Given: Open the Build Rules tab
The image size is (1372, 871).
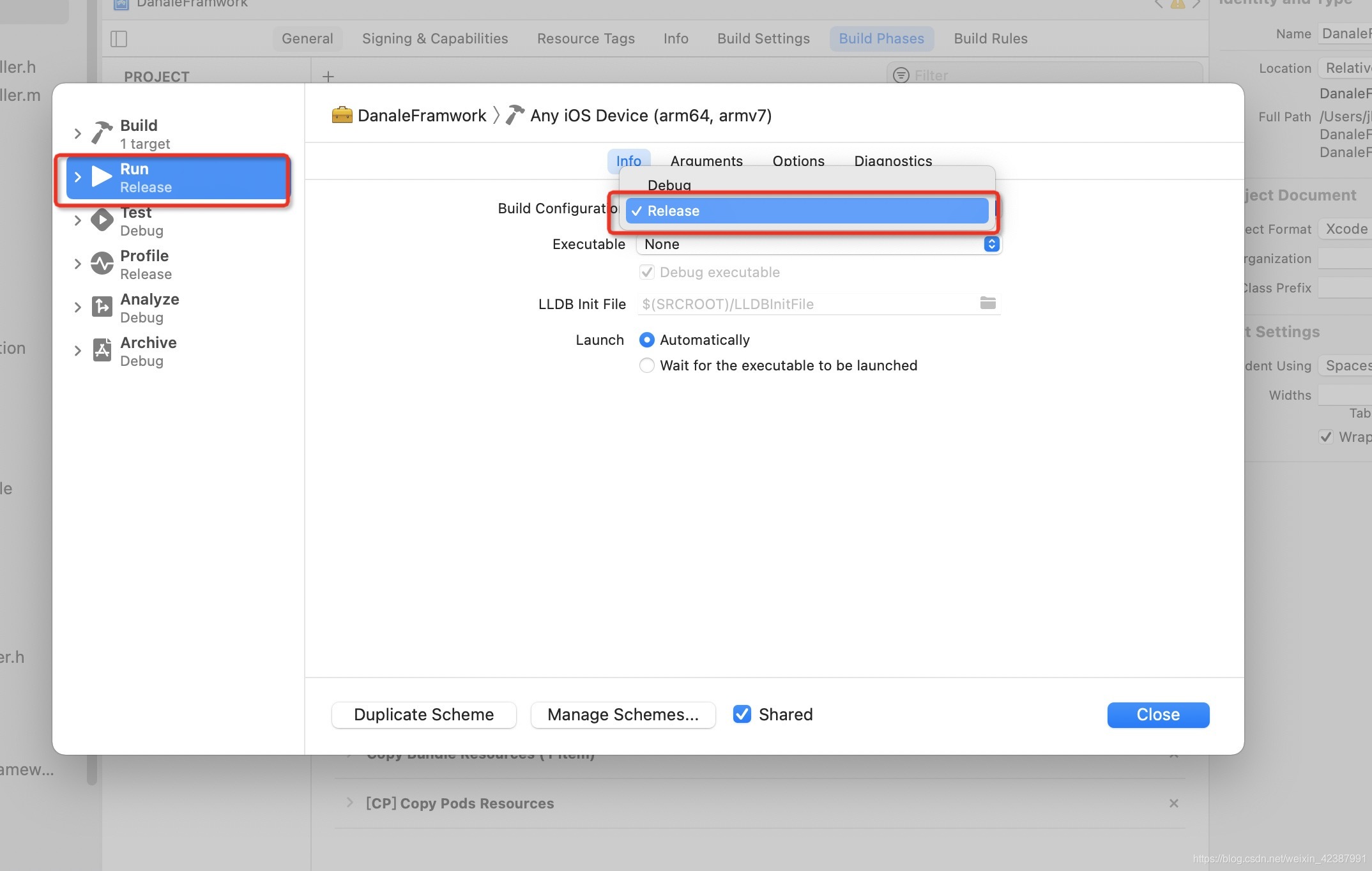Looking at the screenshot, I should (x=991, y=38).
